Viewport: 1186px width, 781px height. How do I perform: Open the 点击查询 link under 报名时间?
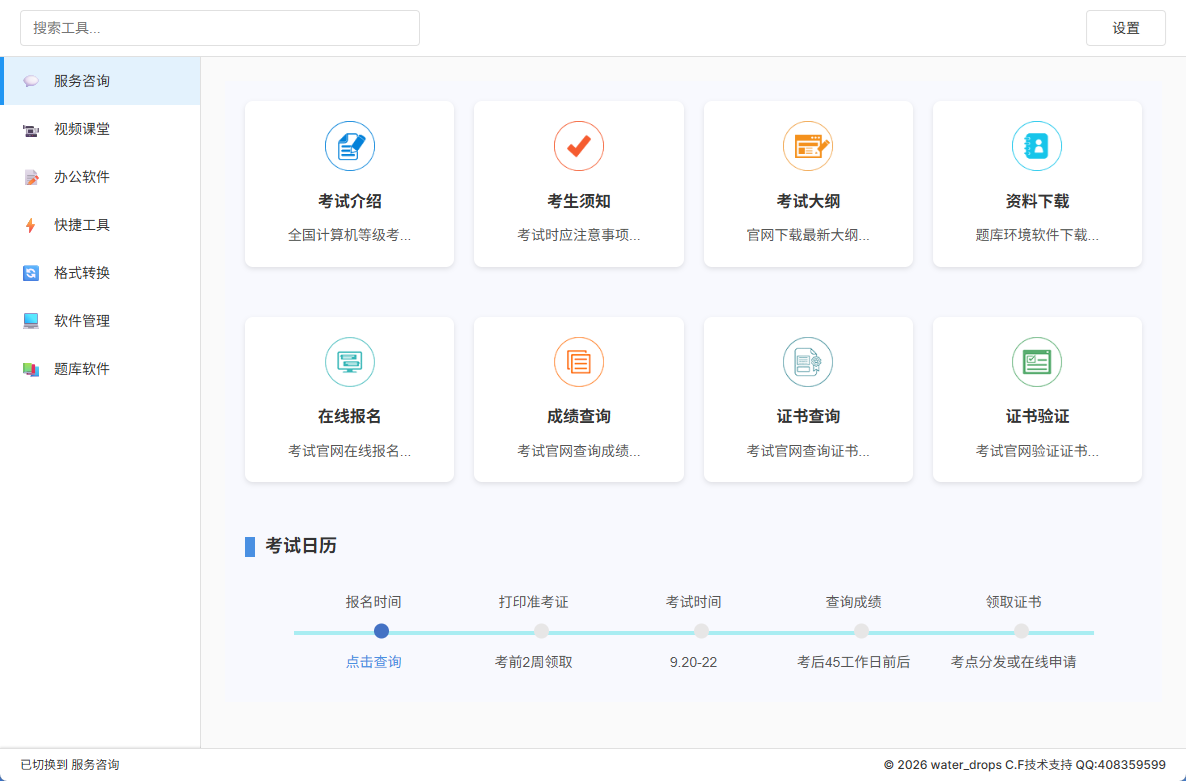pyautogui.click(x=372, y=662)
